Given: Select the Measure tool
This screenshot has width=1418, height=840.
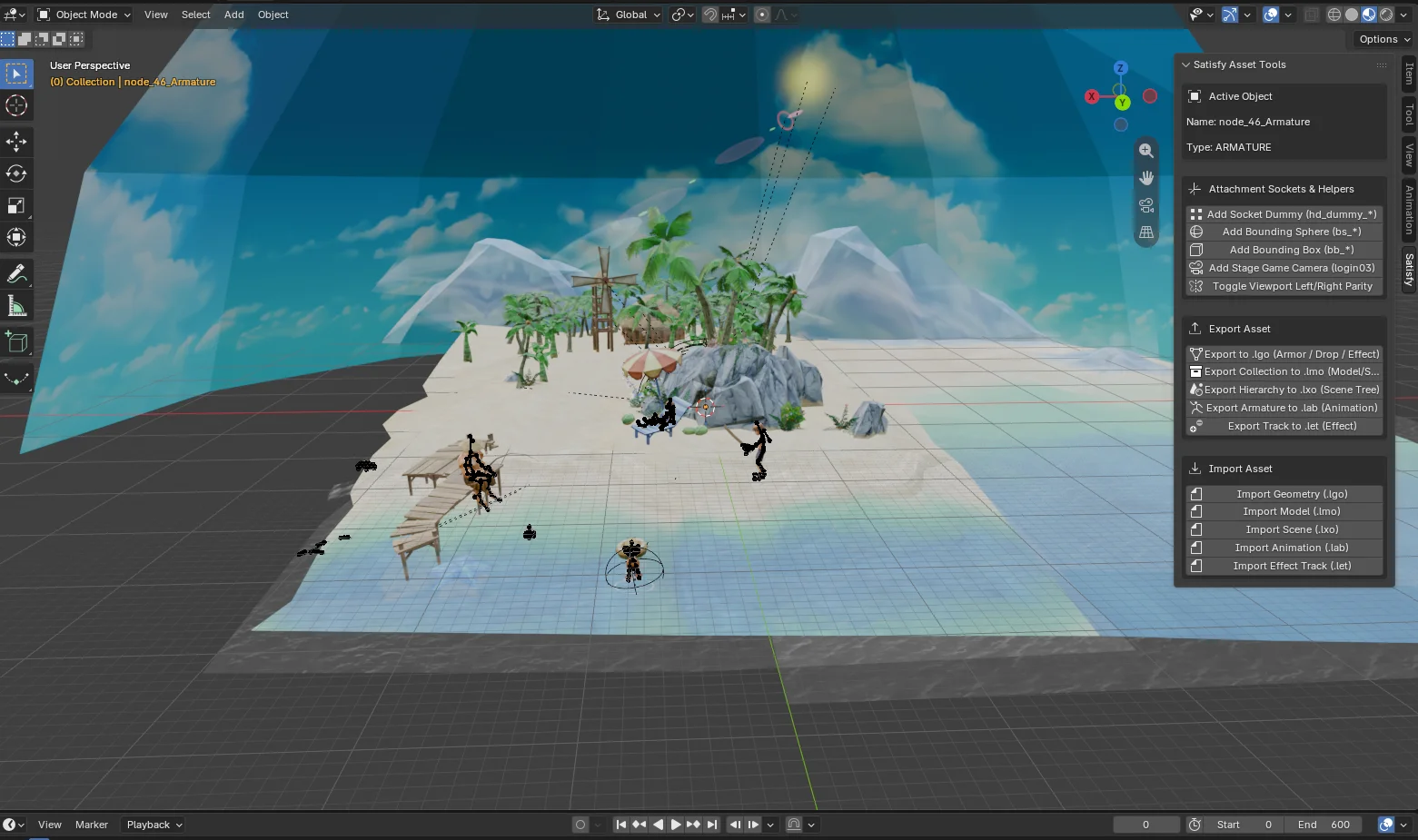Looking at the screenshot, I should [x=16, y=306].
